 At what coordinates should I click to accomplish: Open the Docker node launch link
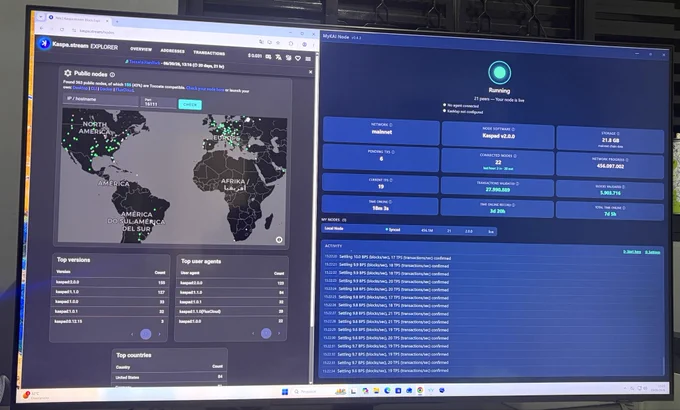[106, 89]
